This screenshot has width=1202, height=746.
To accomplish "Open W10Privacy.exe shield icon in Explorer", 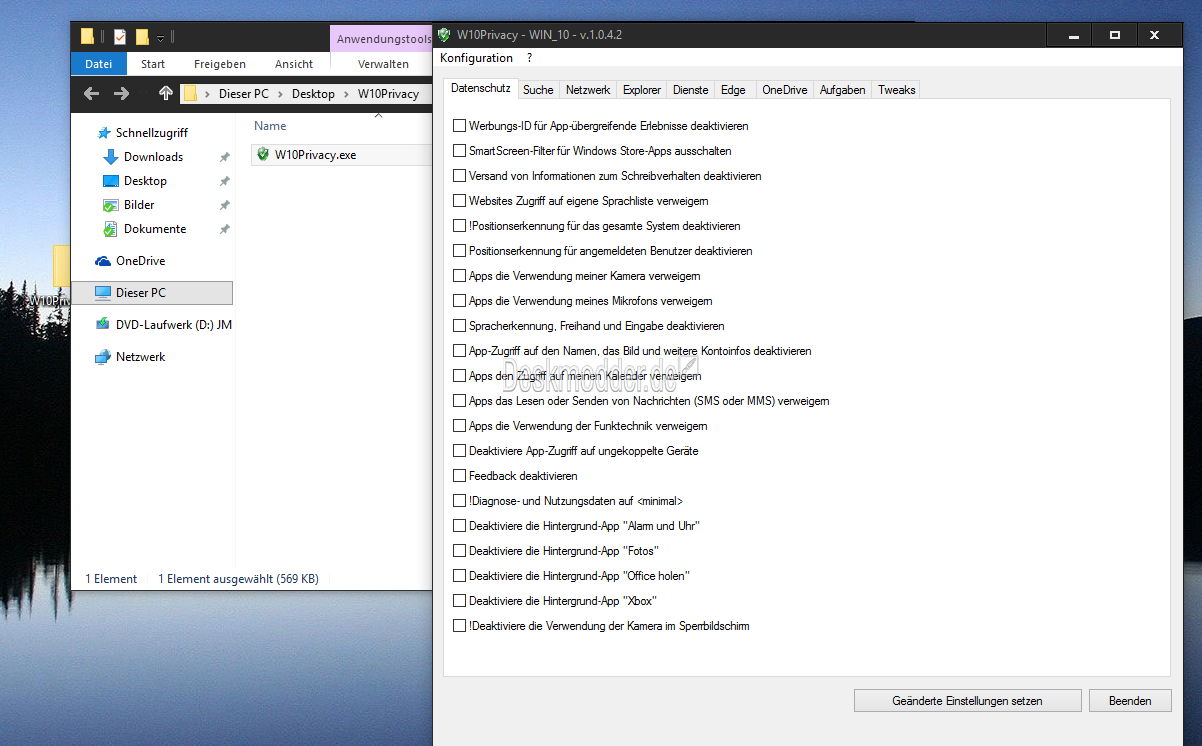I will tap(263, 154).
